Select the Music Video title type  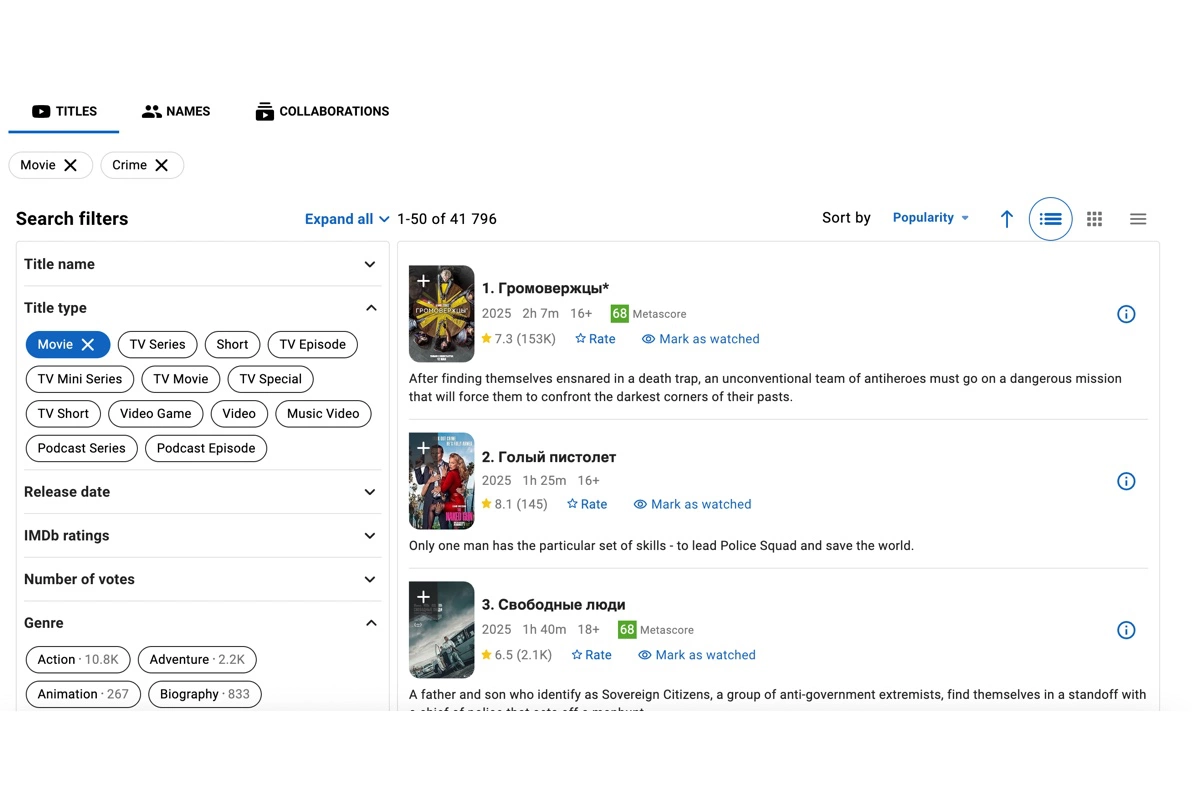(x=323, y=414)
